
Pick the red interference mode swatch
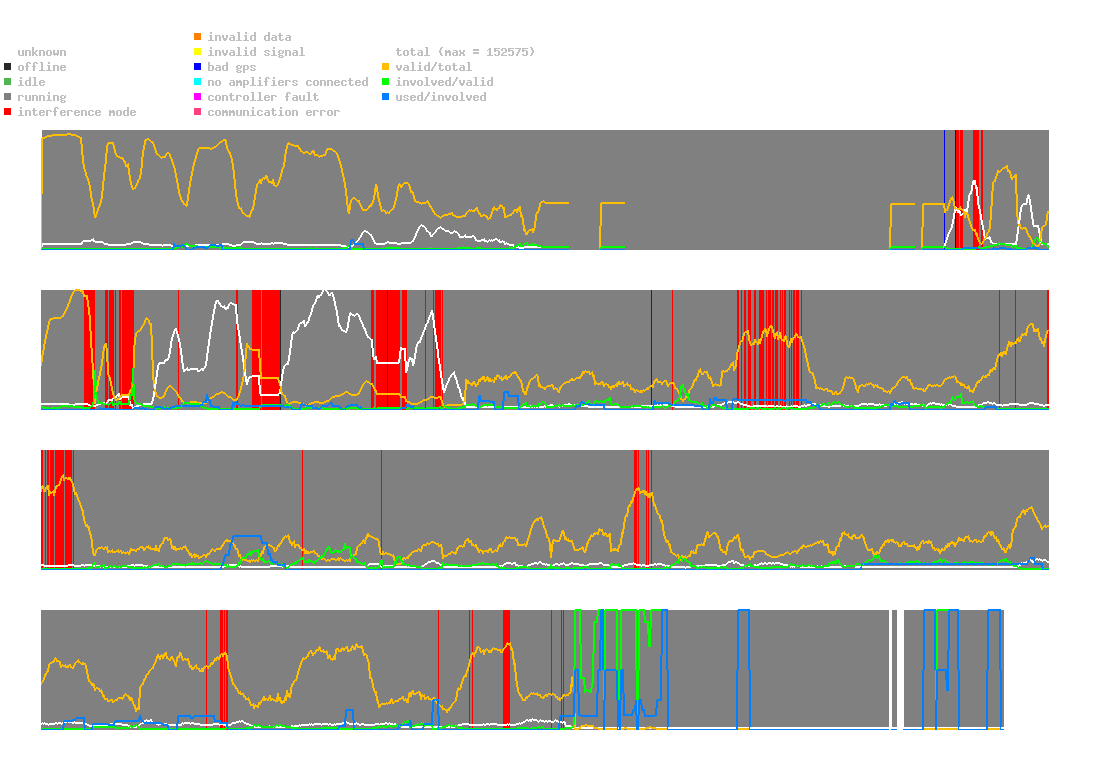pos(8,112)
